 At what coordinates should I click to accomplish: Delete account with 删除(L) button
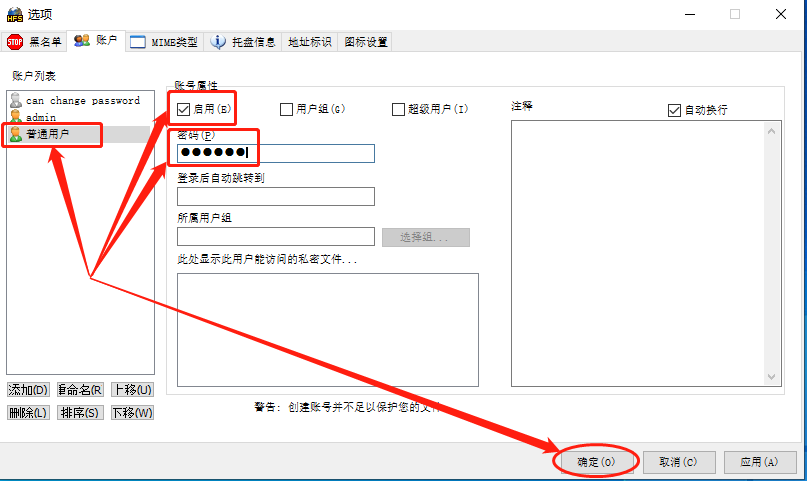pyautogui.click(x=28, y=413)
